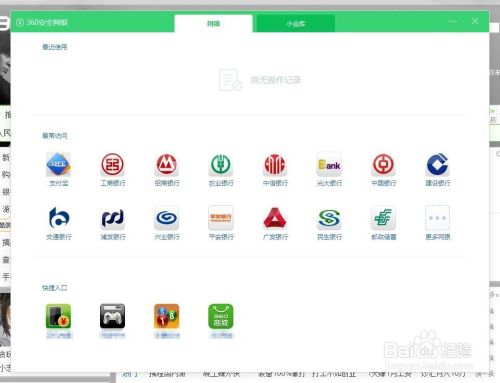Click the label under the game controller icon

[113, 335]
